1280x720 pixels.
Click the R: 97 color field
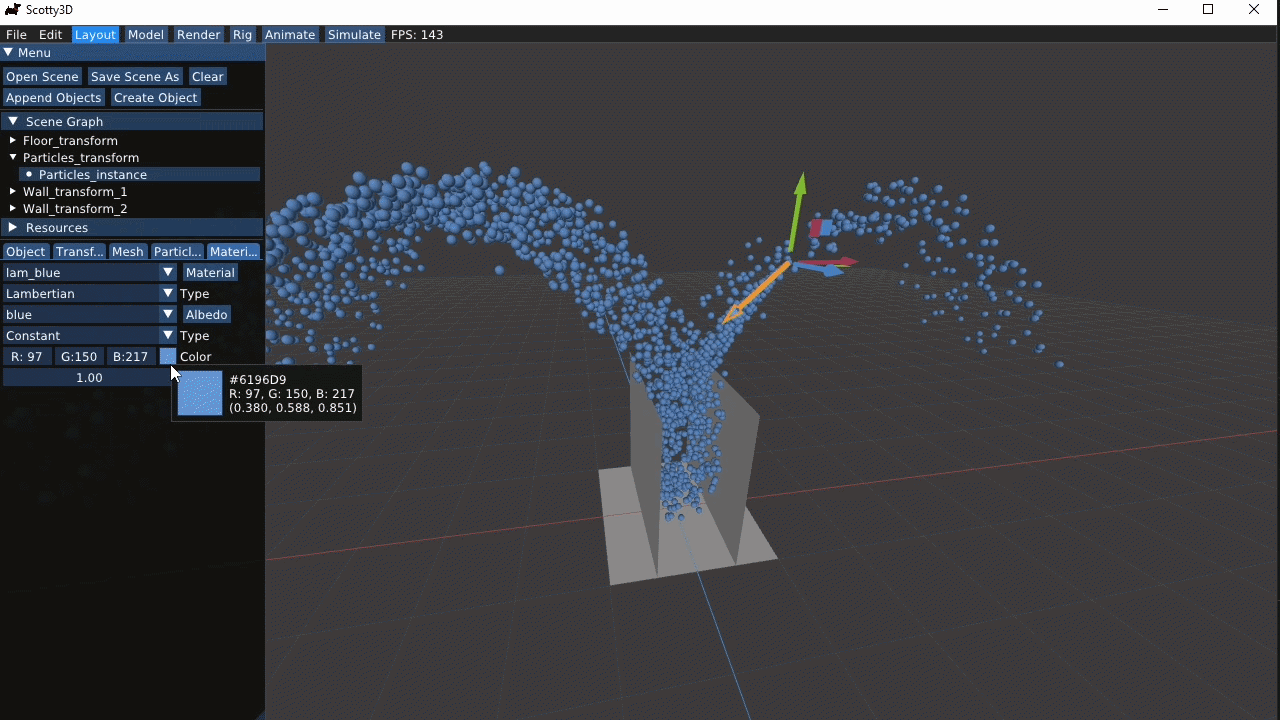pyautogui.click(x=27, y=357)
